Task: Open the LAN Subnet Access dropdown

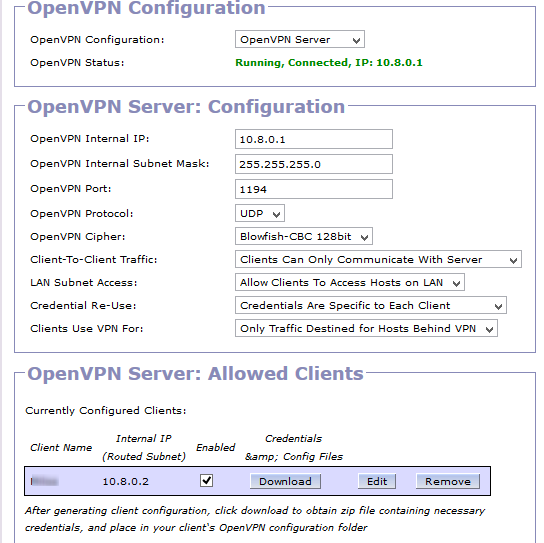Action: (350, 282)
